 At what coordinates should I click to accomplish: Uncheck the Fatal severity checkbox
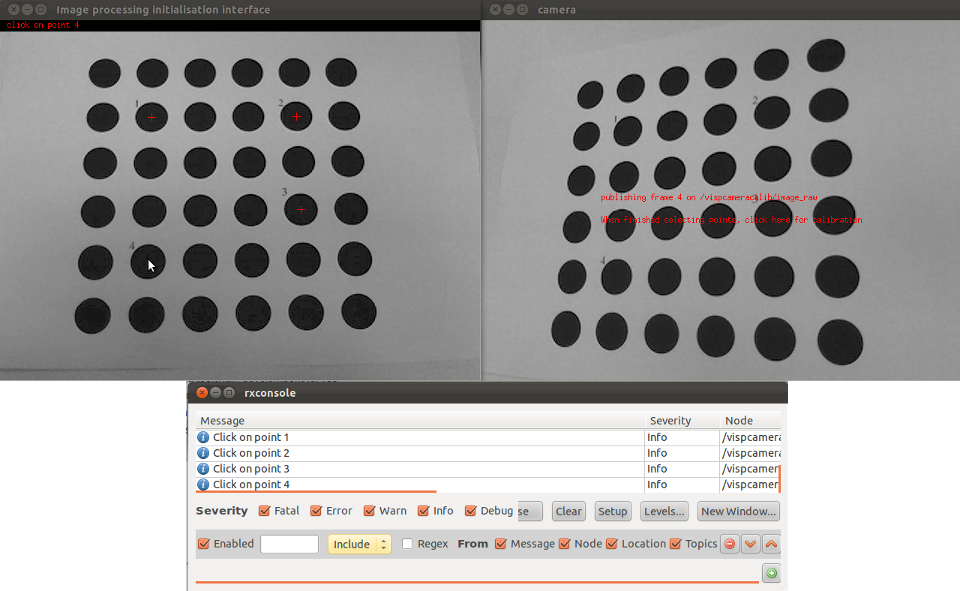[265, 511]
